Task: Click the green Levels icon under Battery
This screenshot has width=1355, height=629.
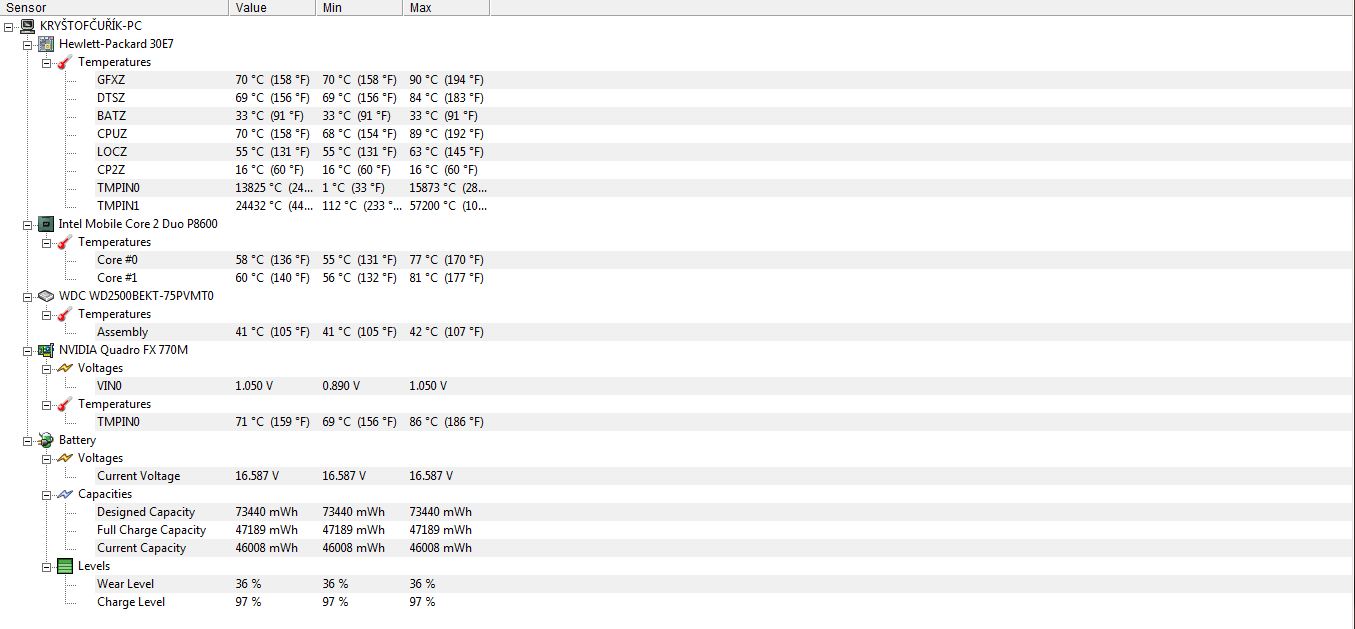Action: coord(65,566)
